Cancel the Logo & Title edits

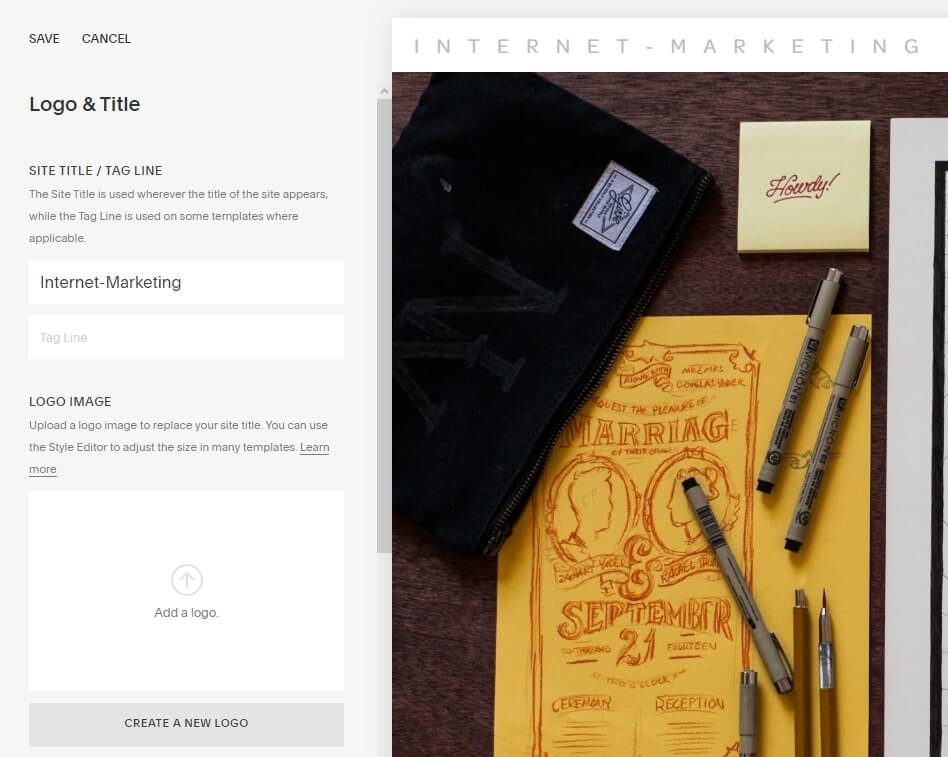106,39
